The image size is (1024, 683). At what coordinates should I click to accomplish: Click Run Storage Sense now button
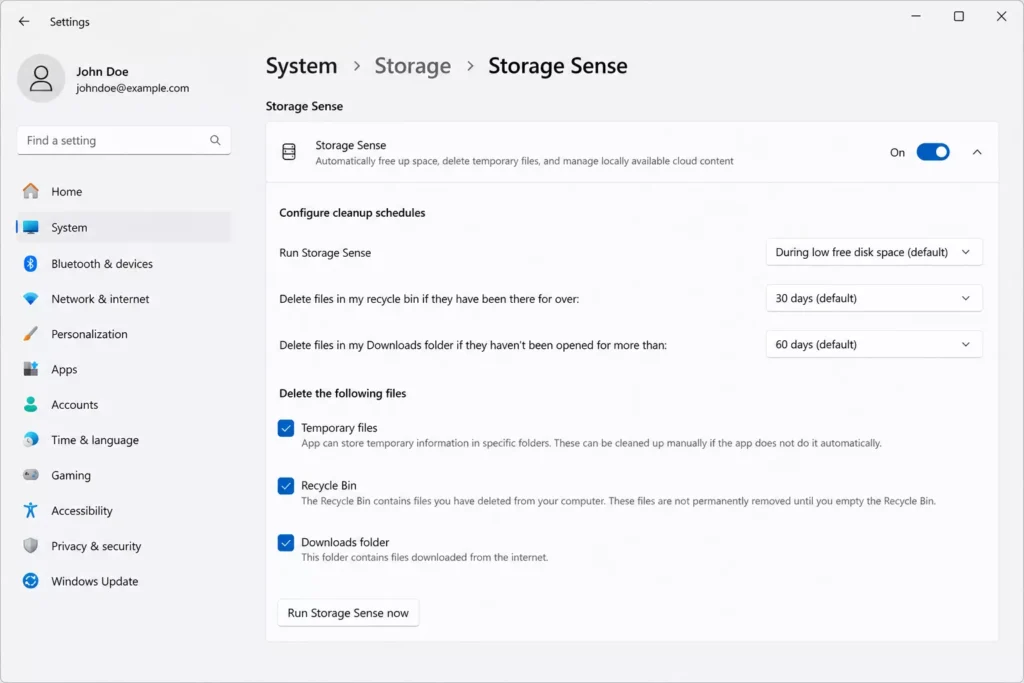348,612
